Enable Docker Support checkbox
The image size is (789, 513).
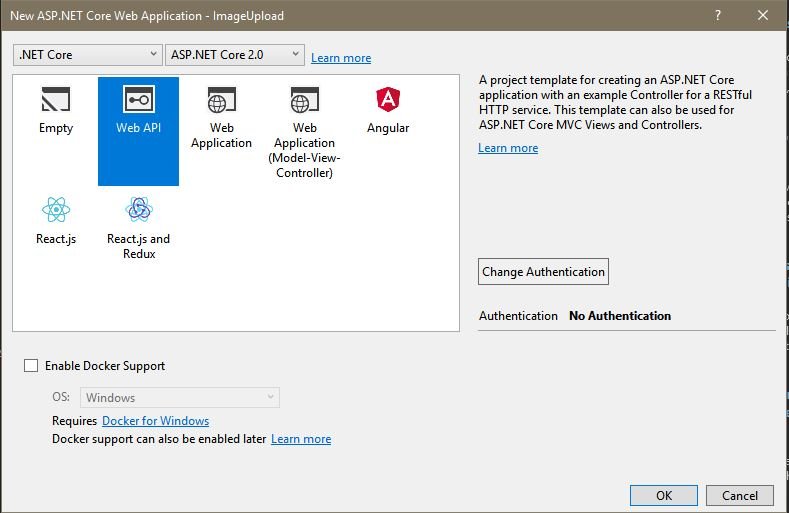tap(31, 365)
